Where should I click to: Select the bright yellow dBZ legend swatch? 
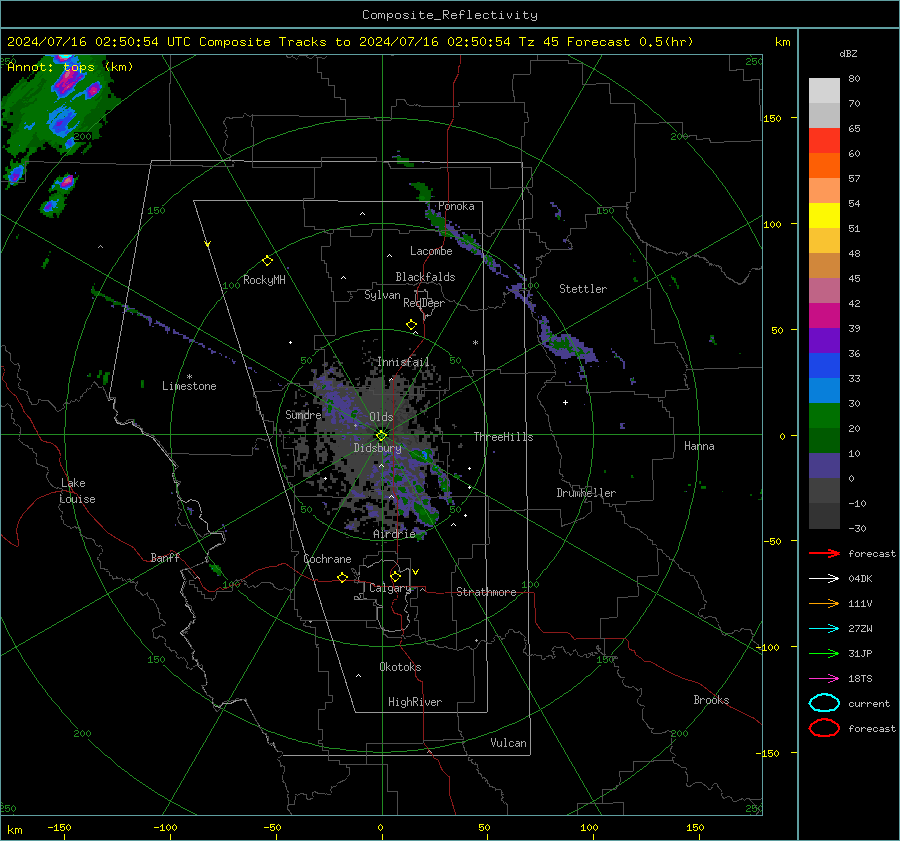tap(824, 216)
